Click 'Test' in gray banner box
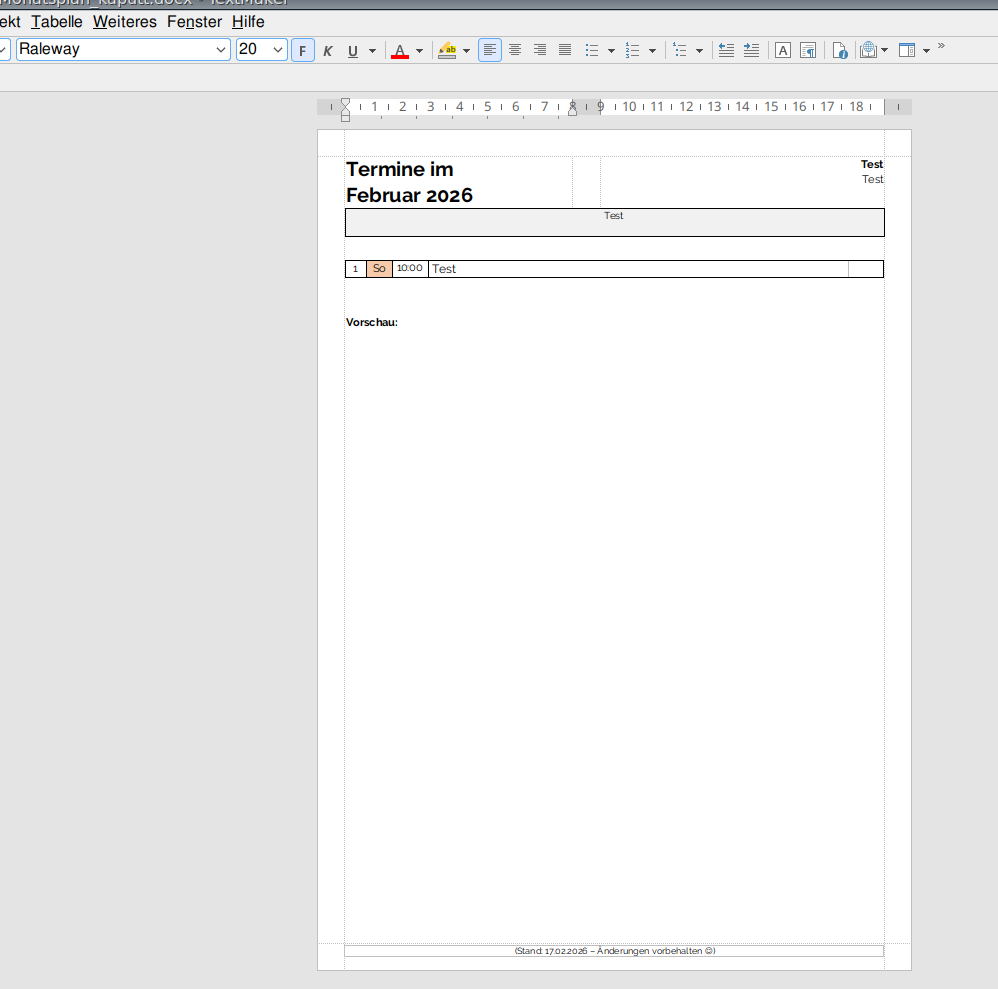998x989 pixels. pos(614,216)
